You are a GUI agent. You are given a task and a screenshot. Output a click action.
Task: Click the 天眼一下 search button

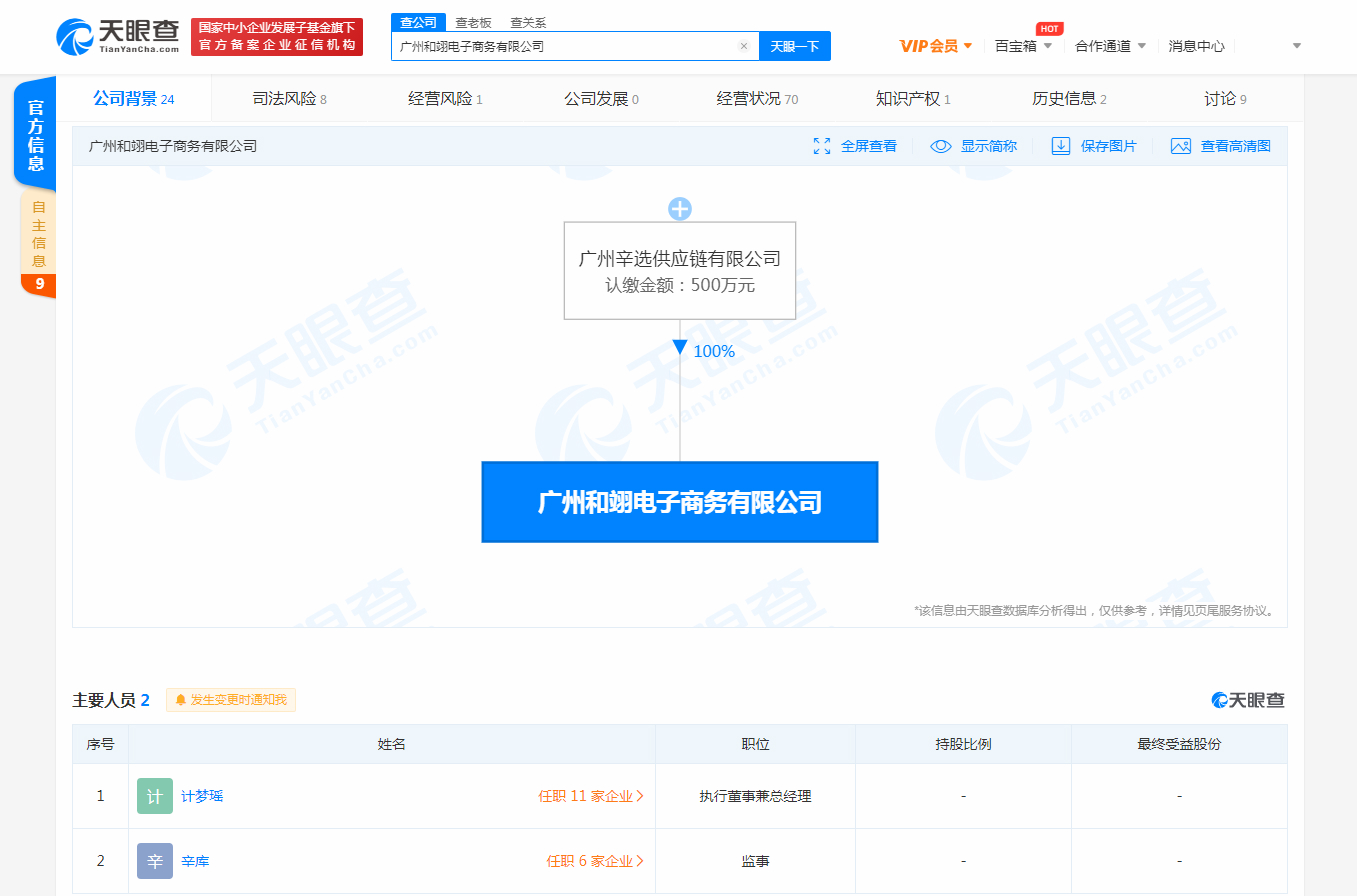coord(795,46)
